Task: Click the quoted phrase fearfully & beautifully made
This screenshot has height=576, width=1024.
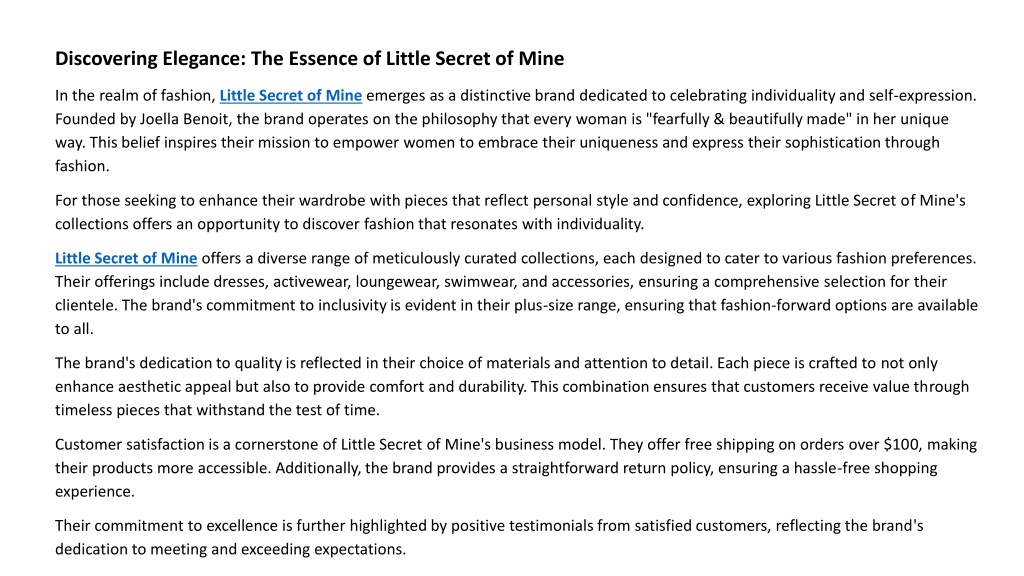Action: point(748,119)
